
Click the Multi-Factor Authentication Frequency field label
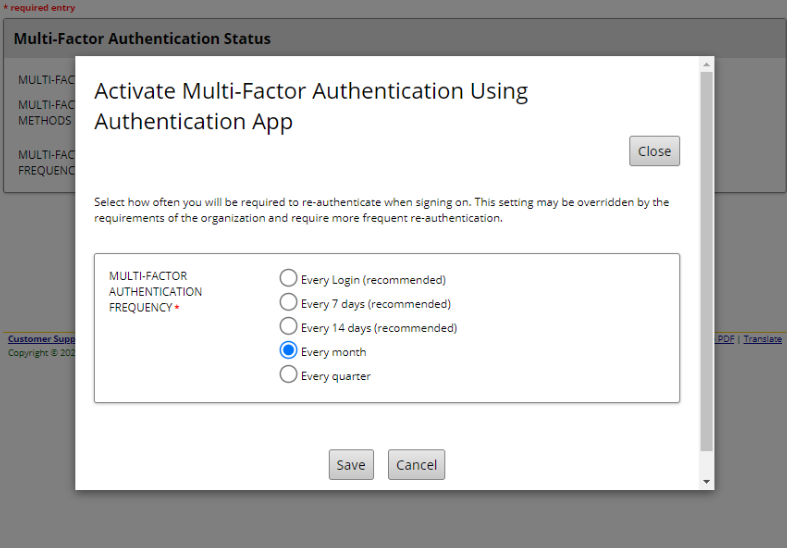pyautogui.click(x=155, y=292)
